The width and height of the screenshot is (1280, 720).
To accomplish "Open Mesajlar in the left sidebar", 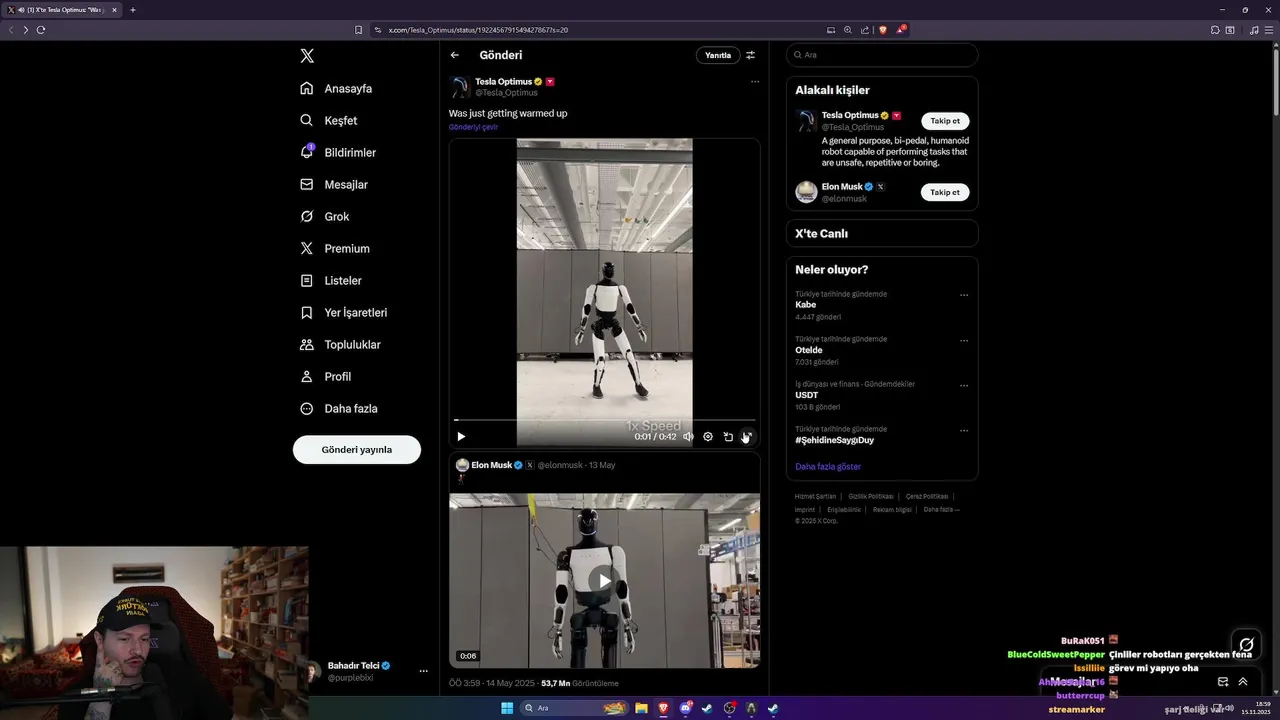I will 334,184.
